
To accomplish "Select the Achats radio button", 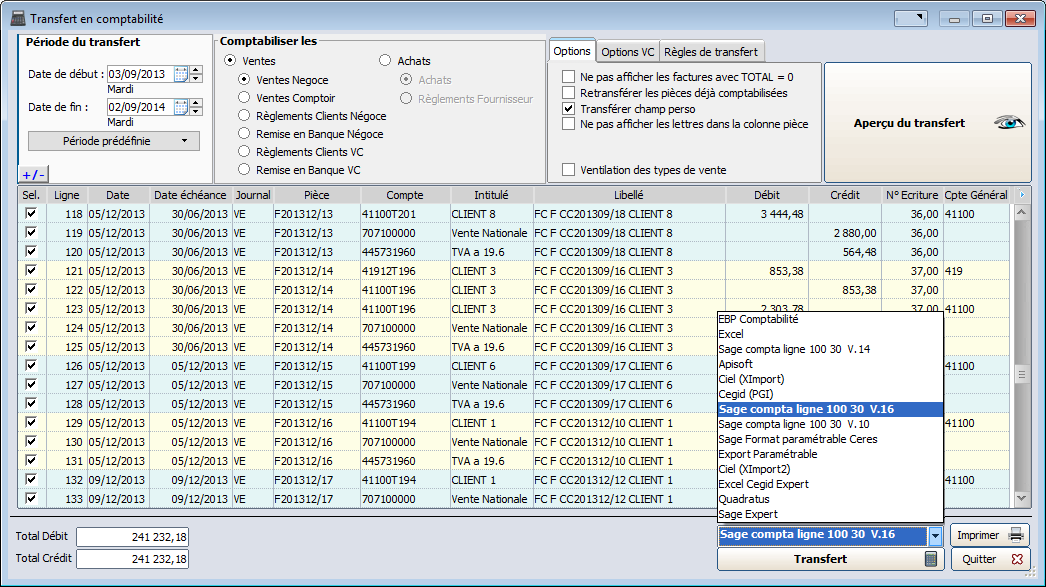I will tap(385, 61).
